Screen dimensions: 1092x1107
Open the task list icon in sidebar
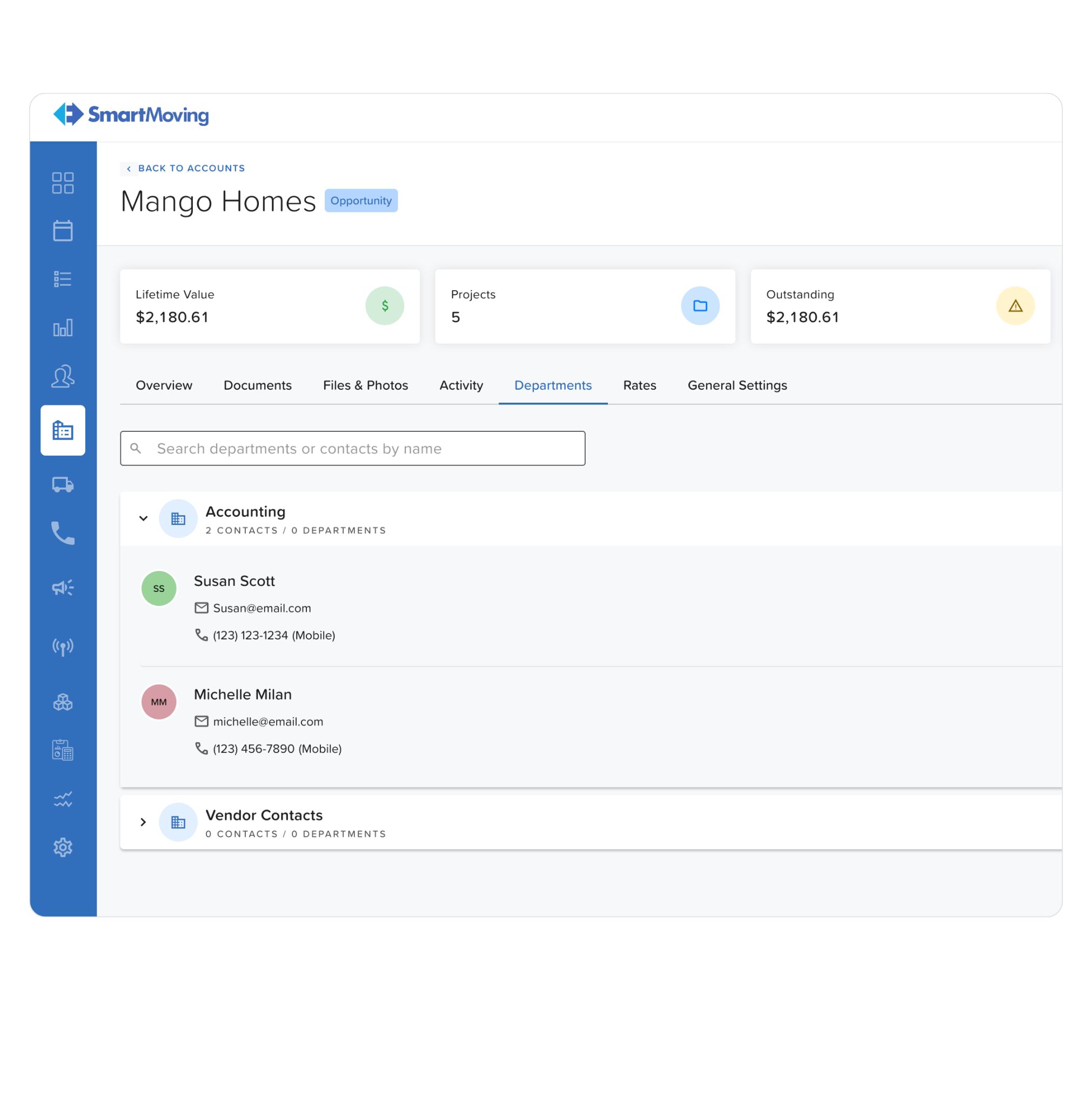(63, 279)
